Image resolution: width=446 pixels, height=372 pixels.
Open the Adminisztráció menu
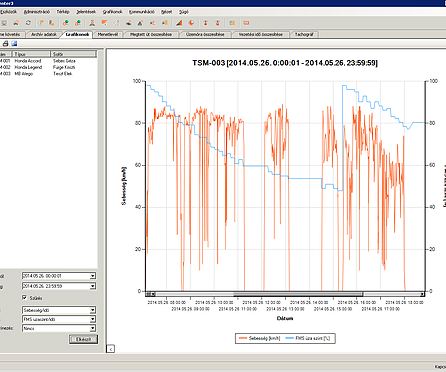click(37, 12)
